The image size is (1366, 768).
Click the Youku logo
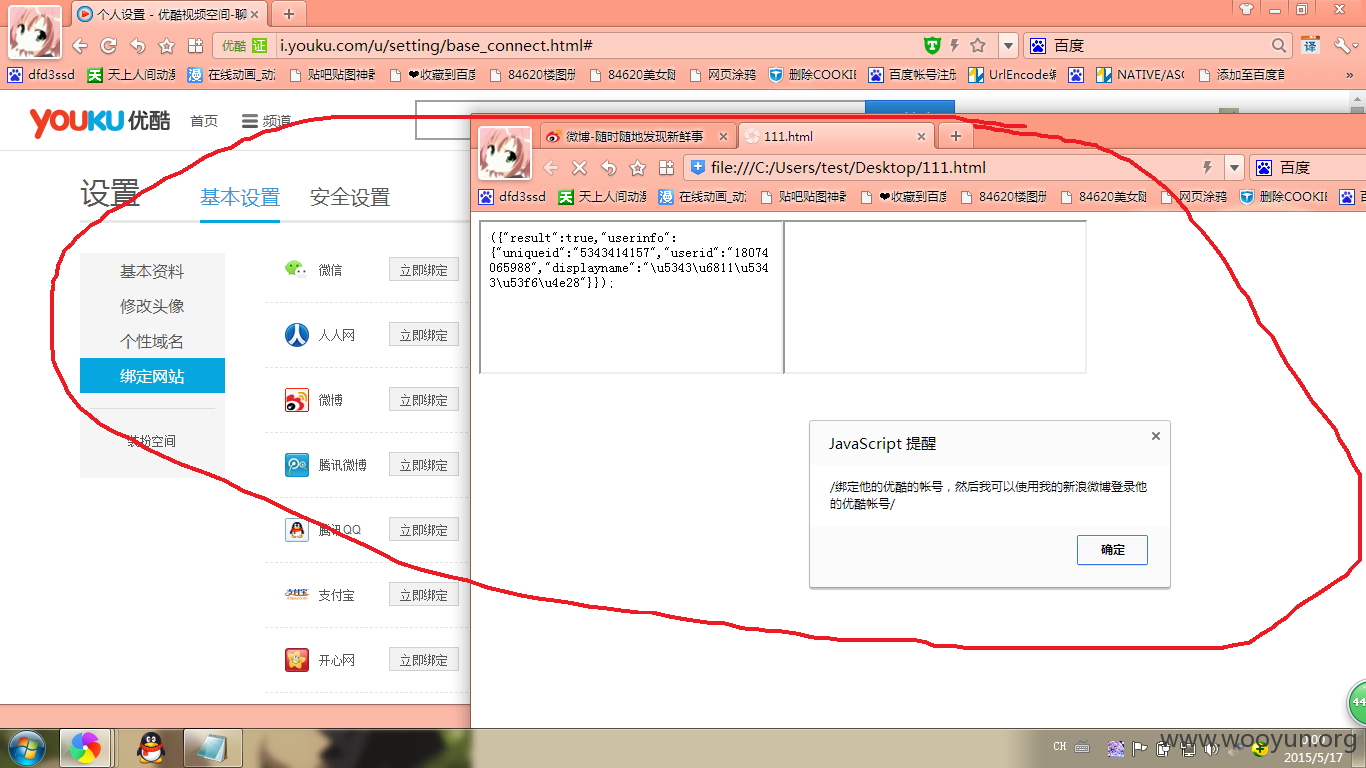100,121
